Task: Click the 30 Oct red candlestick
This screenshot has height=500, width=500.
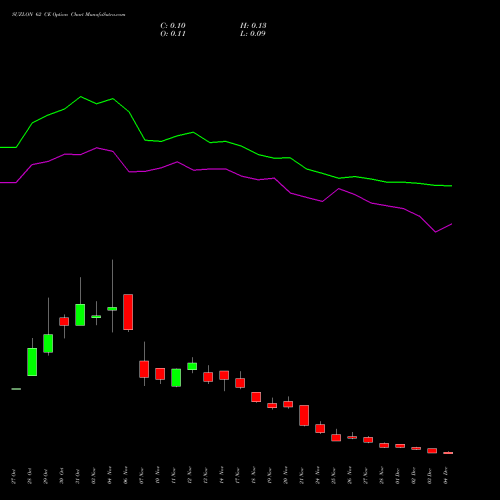Action: [x=64, y=321]
